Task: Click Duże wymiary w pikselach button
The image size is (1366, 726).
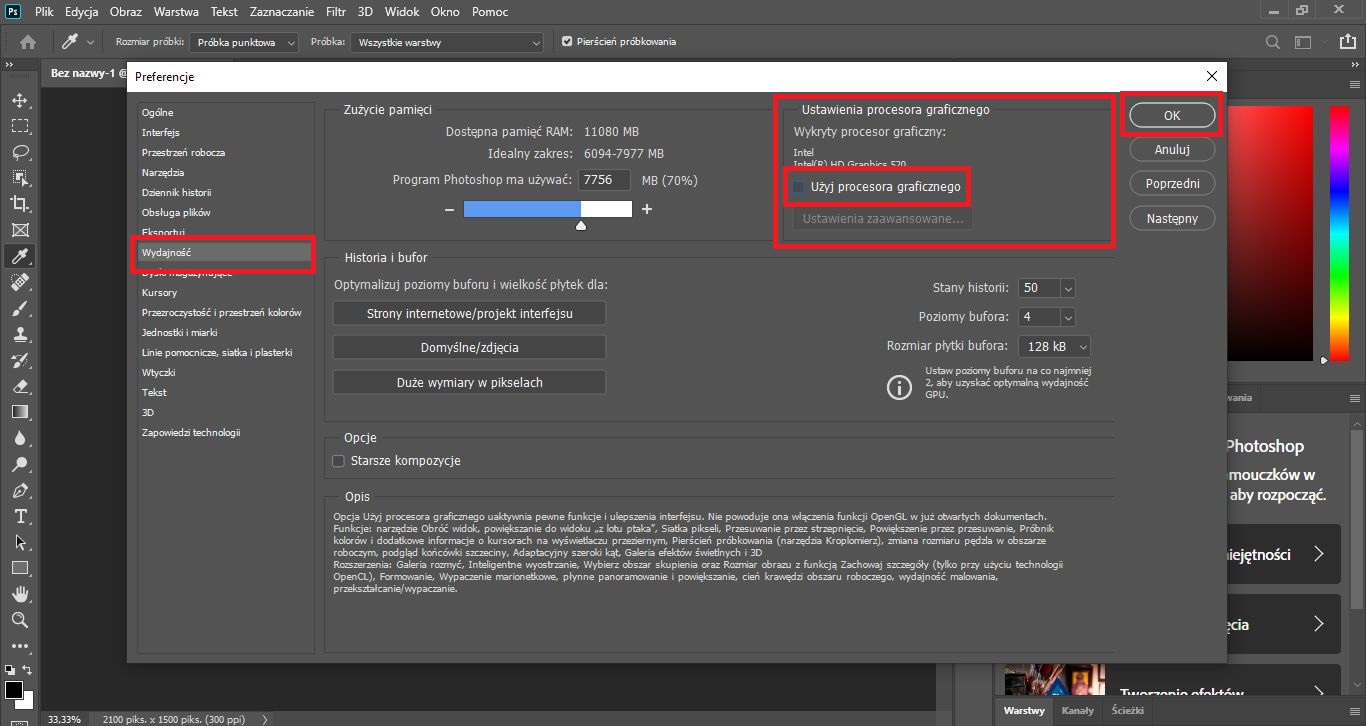Action: tap(469, 382)
